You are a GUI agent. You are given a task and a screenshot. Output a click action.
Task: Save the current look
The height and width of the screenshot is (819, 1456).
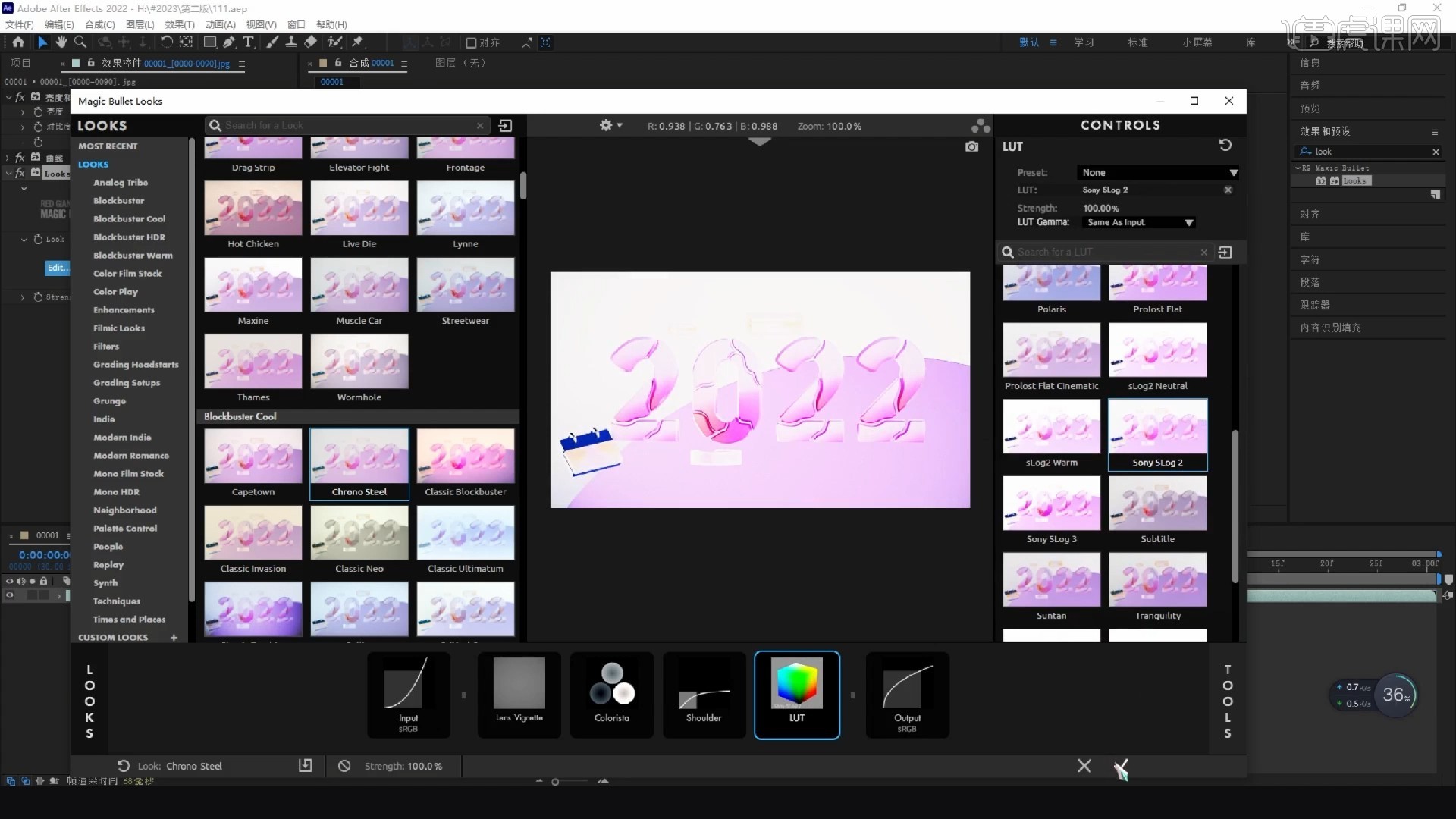pos(305,766)
